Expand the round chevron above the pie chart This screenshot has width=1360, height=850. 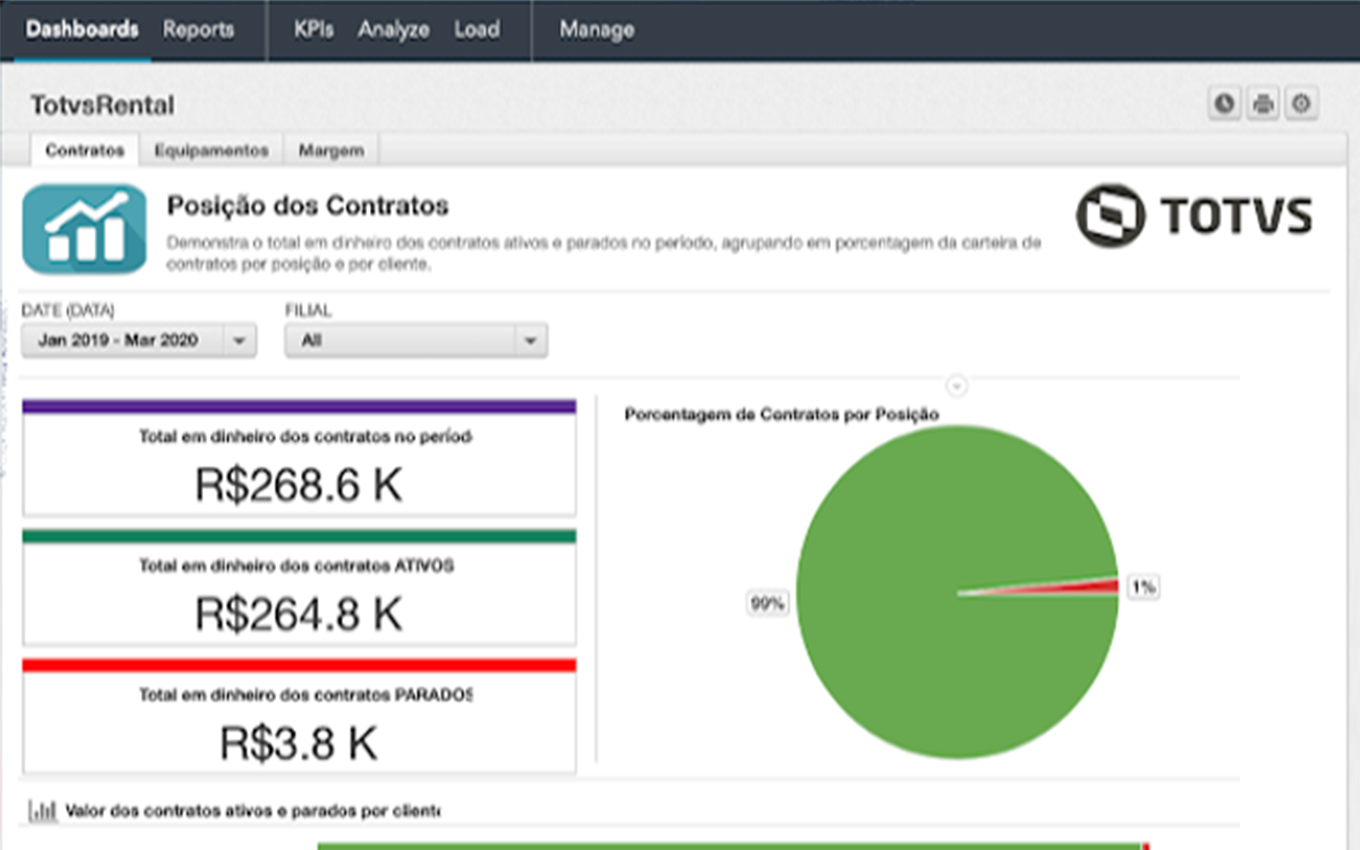pos(957,386)
